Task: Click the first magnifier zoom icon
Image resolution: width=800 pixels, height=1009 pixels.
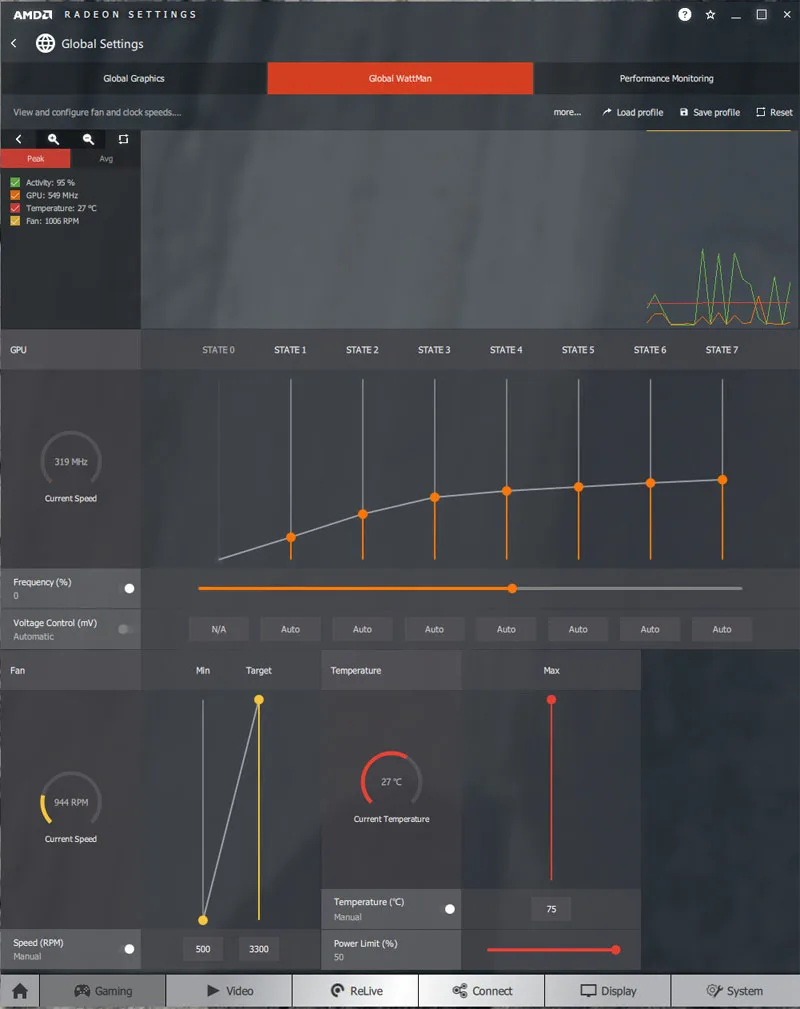Action: point(53,139)
